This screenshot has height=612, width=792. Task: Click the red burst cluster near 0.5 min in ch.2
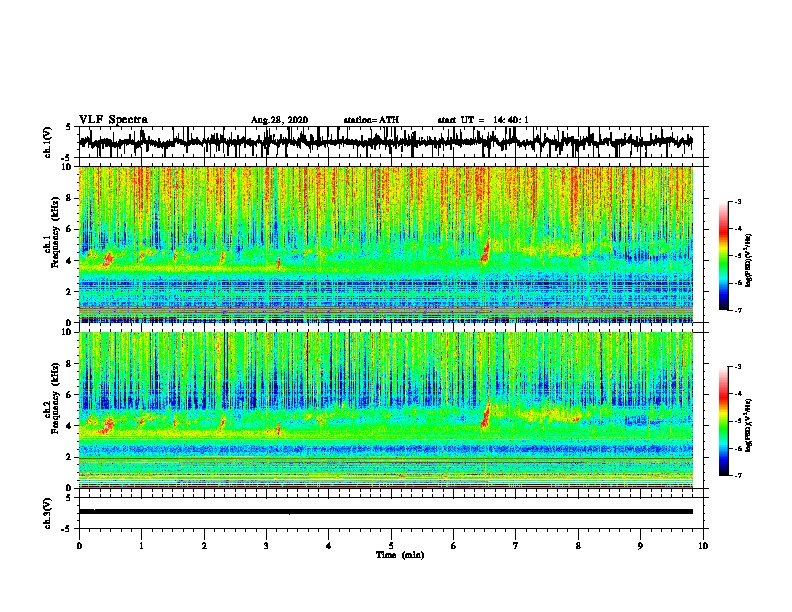coord(107,426)
